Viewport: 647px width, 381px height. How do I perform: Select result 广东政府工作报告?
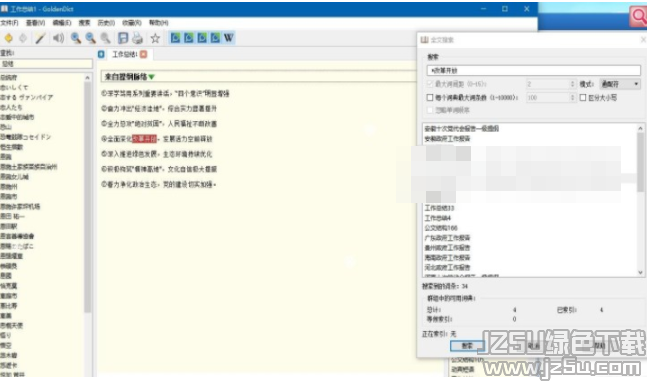point(447,238)
